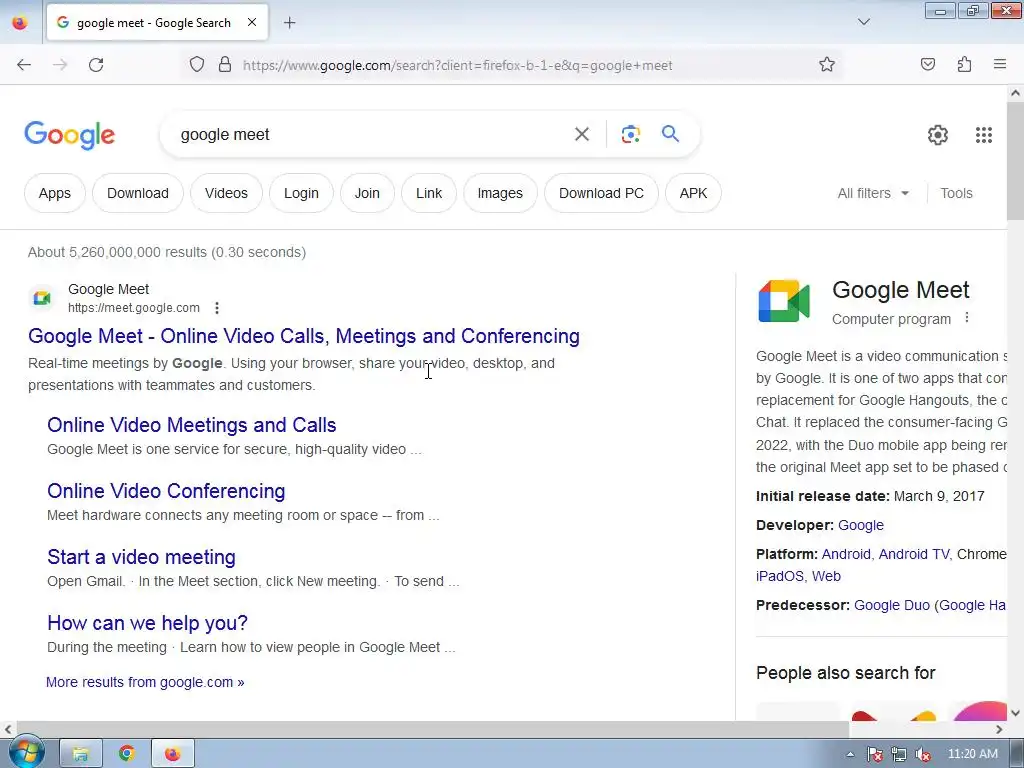Open Windows Explorer from taskbar
The image size is (1024, 768).
[81, 754]
